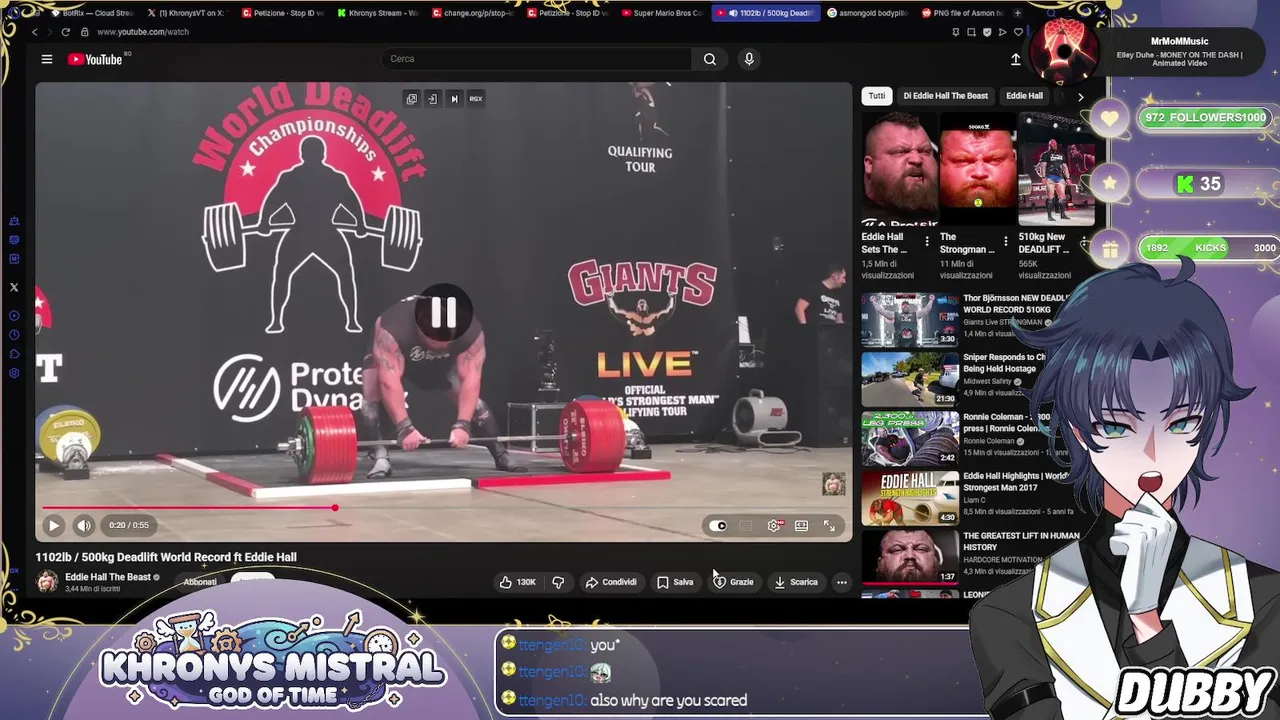This screenshot has height=720, width=1280.
Task: Click the RGX overlay button above player
Action: tap(476, 98)
